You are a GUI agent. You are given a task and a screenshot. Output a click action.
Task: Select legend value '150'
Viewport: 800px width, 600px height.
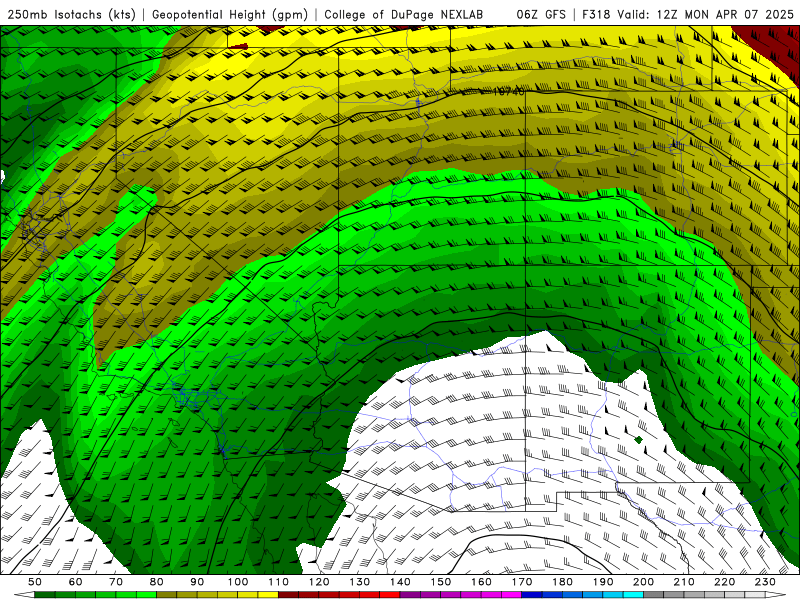point(441,582)
